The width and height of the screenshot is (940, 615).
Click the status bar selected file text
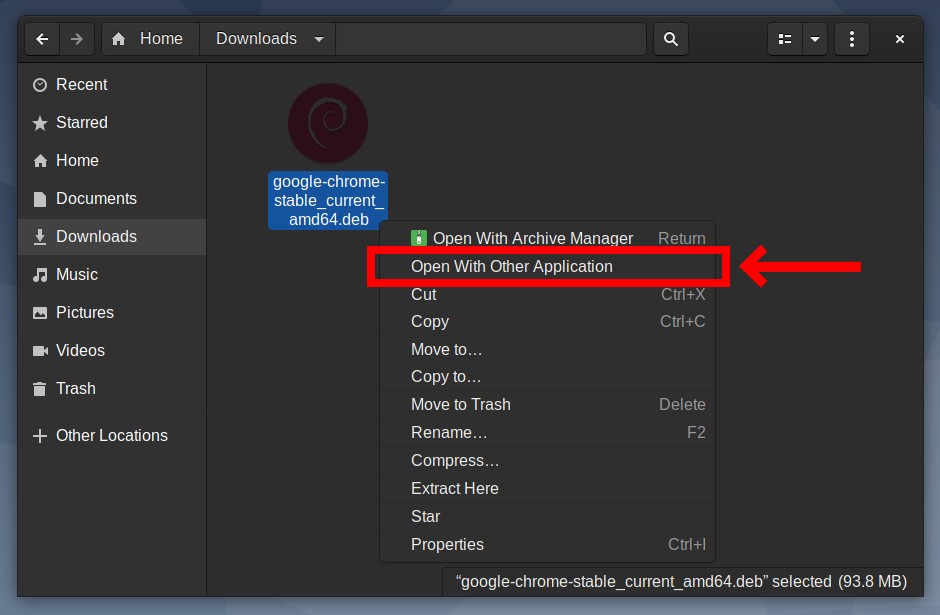tap(682, 581)
